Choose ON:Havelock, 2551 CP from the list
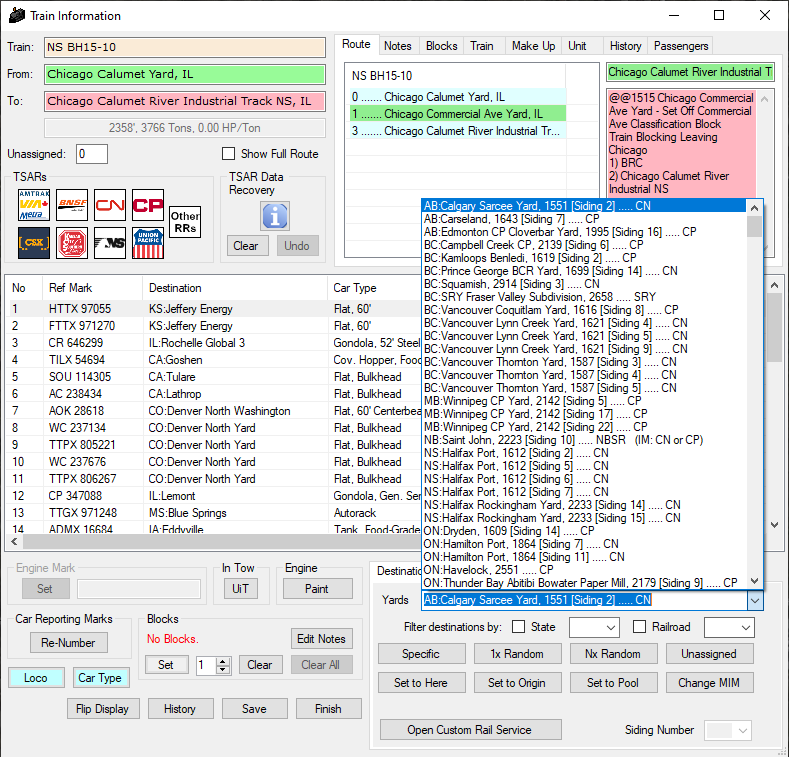 click(x=584, y=570)
